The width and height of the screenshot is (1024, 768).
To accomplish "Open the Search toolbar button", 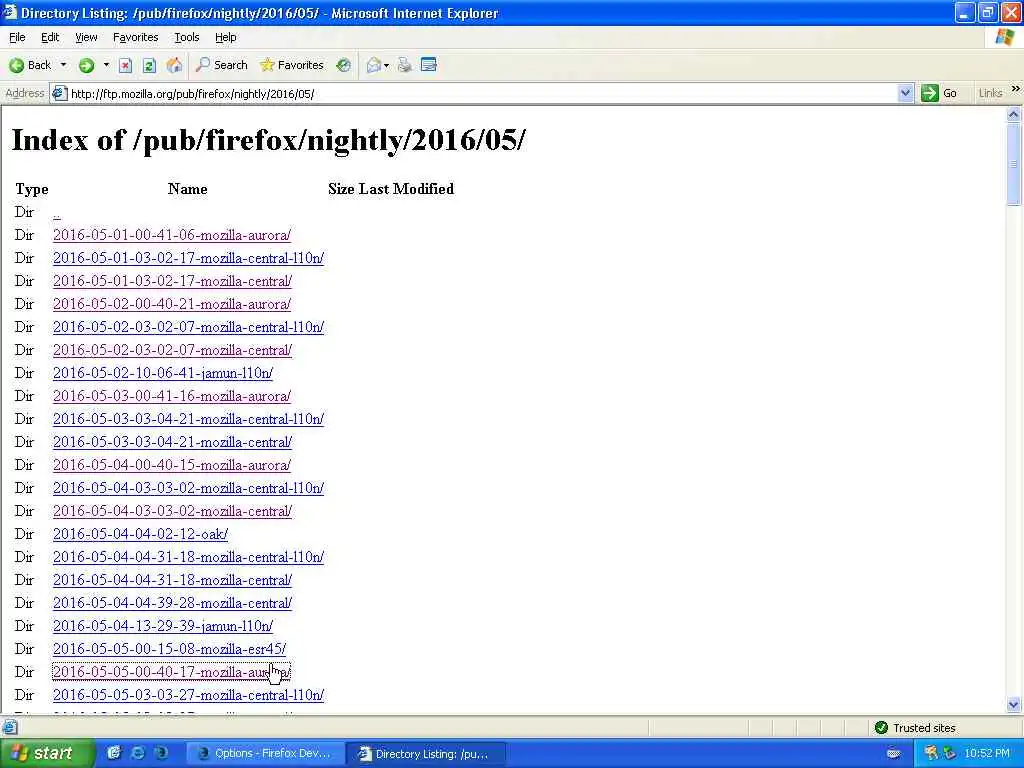I will tap(221, 65).
